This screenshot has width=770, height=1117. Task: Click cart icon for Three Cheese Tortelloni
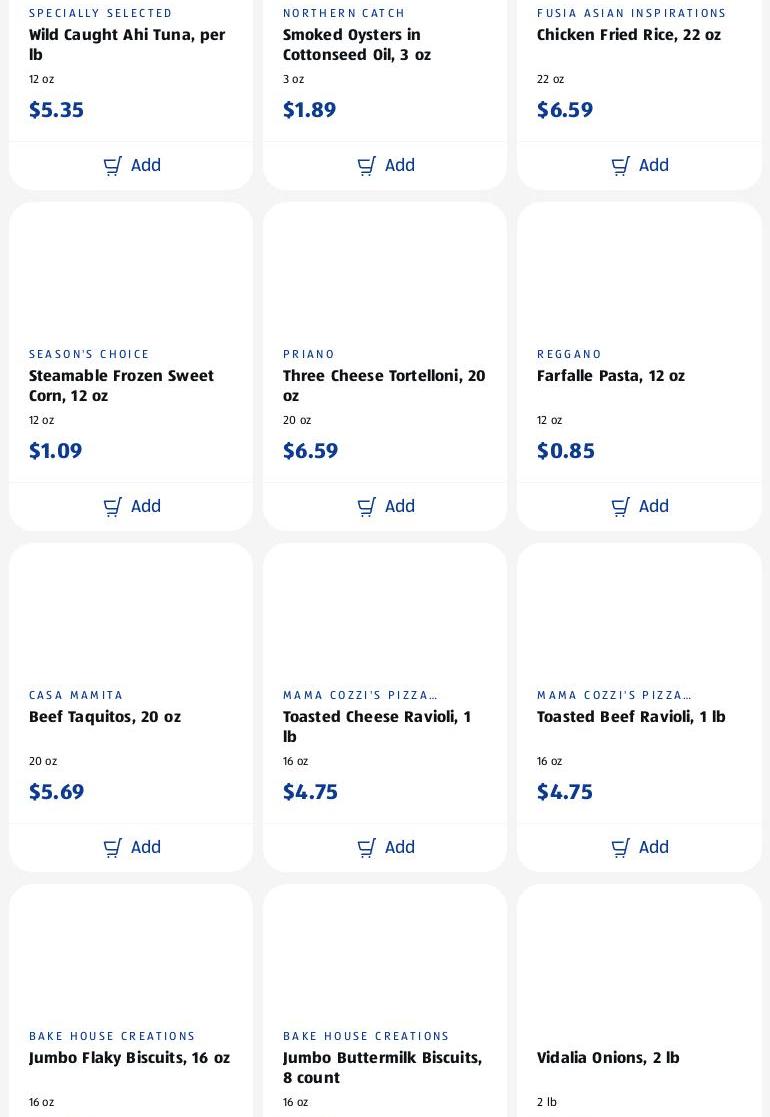pos(366,507)
